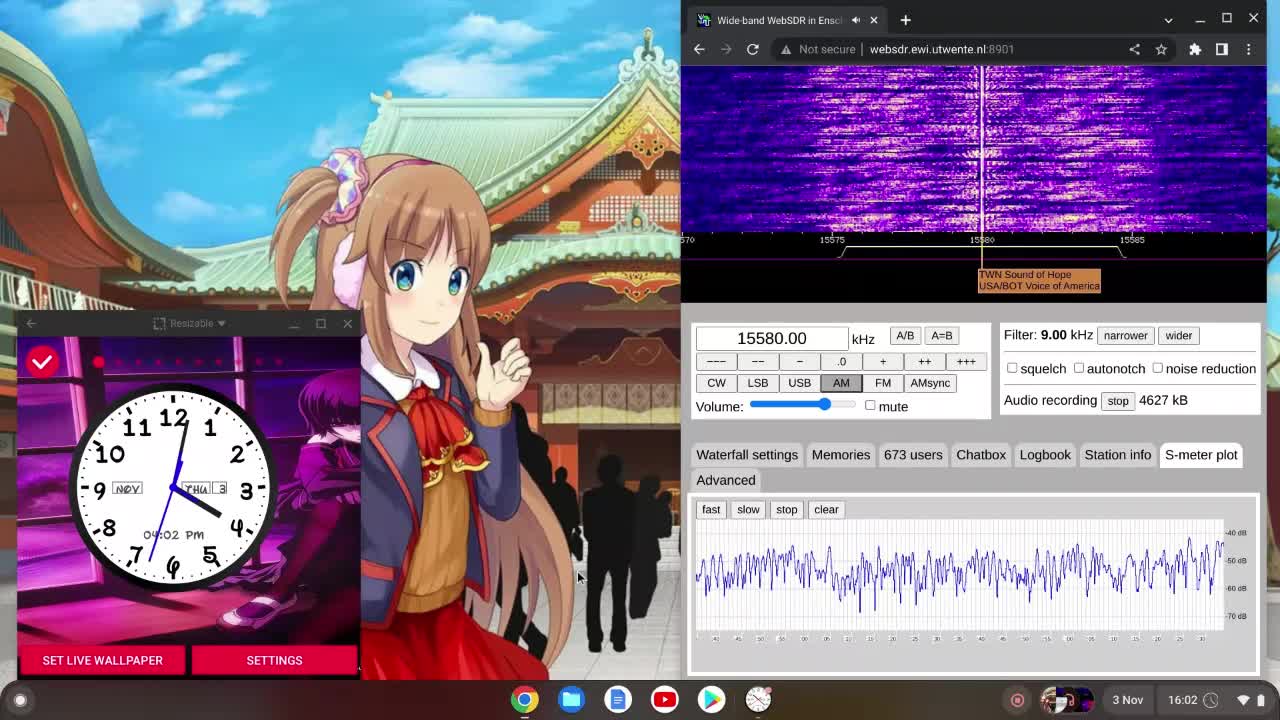
Task: Click SET LIVE WALLPAPER button
Action: coord(102,660)
